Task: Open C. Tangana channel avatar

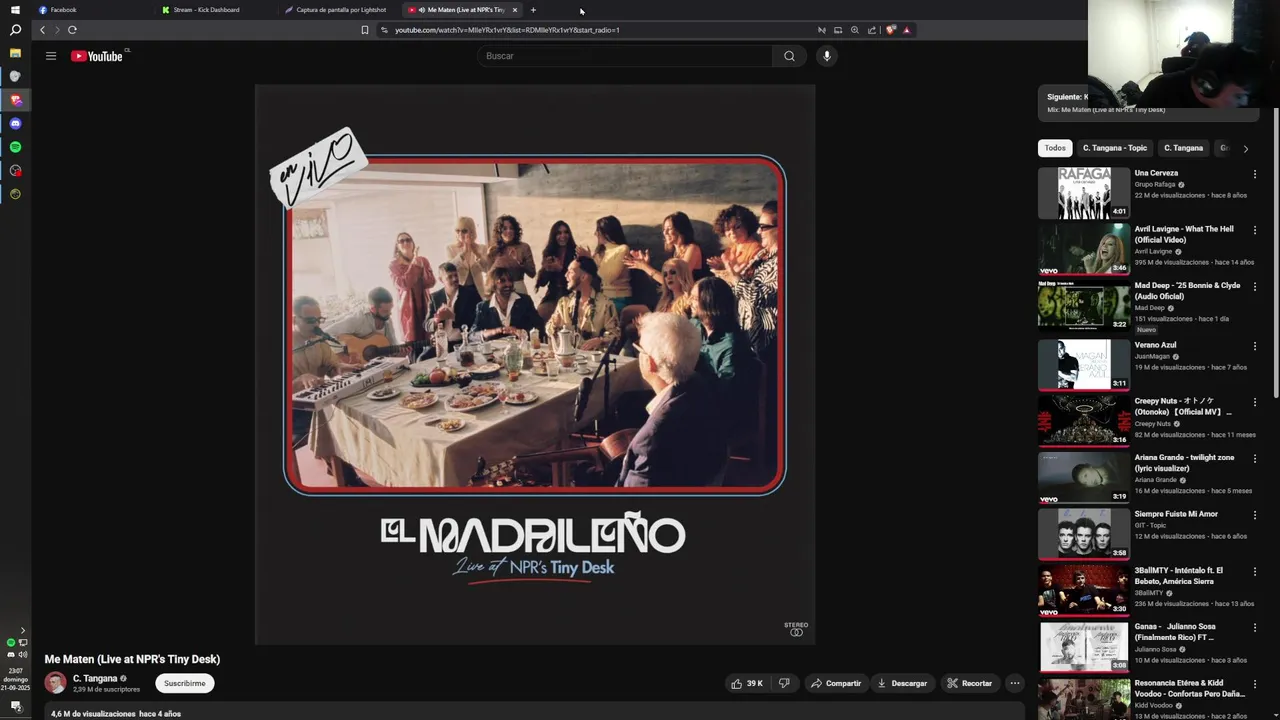Action: [x=55, y=683]
